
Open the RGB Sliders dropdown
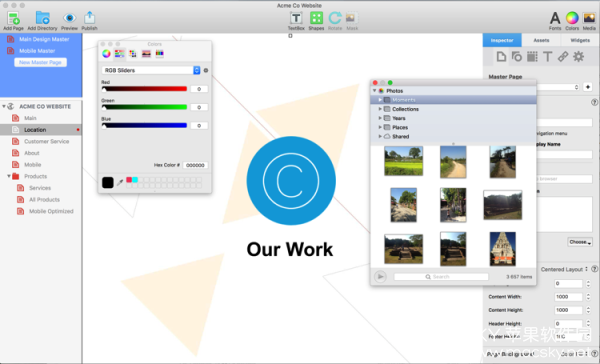pyautogui.click(x=151, y=70)
